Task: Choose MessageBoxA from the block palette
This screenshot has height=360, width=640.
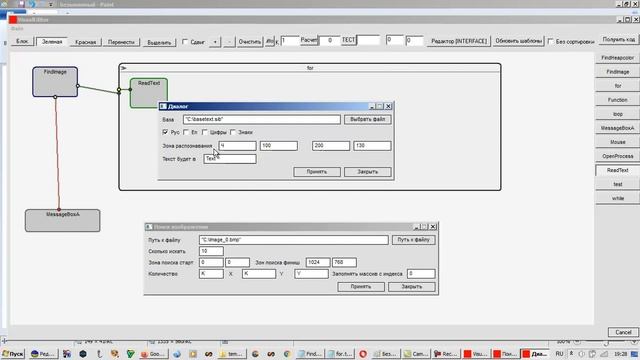Action: pos(617,128)
